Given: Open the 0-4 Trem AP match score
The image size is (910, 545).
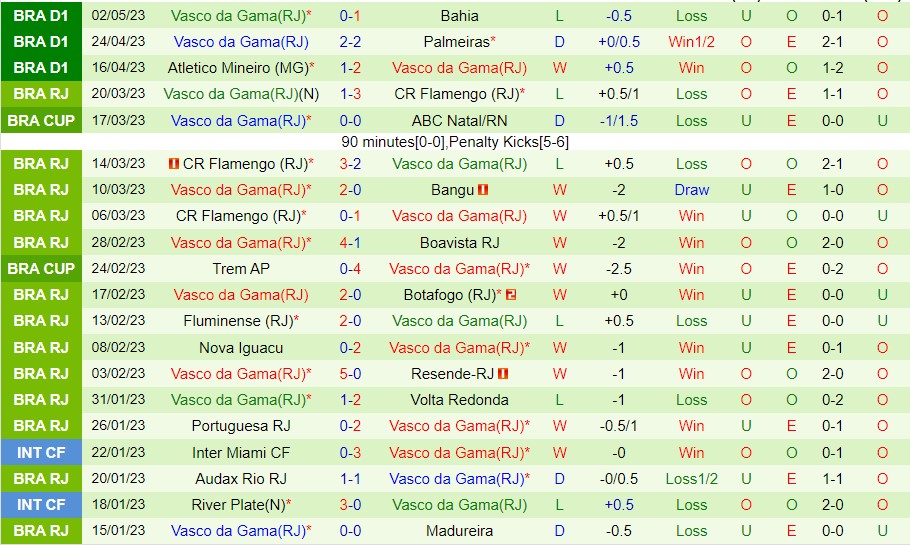Looking at the screenshot, I should (350, 268).
